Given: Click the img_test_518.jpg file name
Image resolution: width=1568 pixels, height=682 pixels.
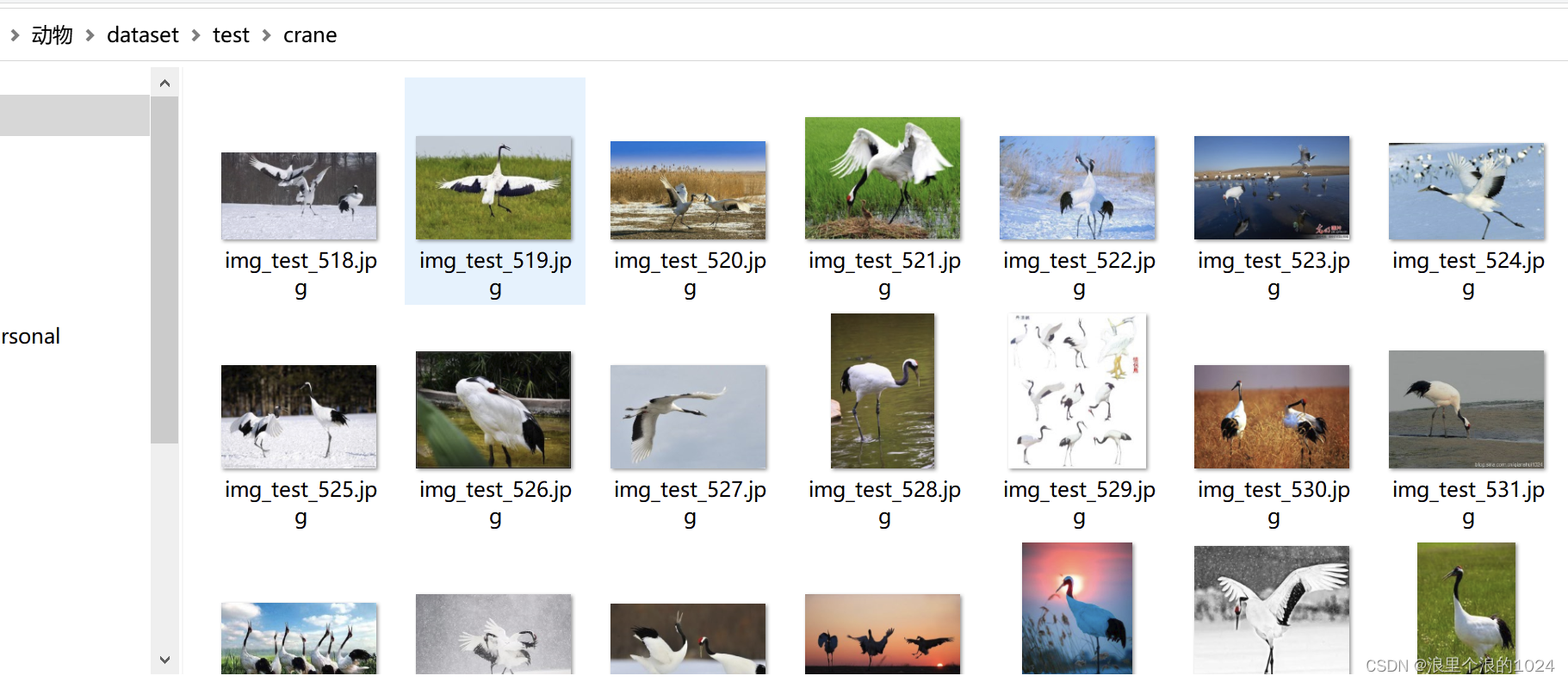Looking at the screenshot, I should tap(301, 274).
